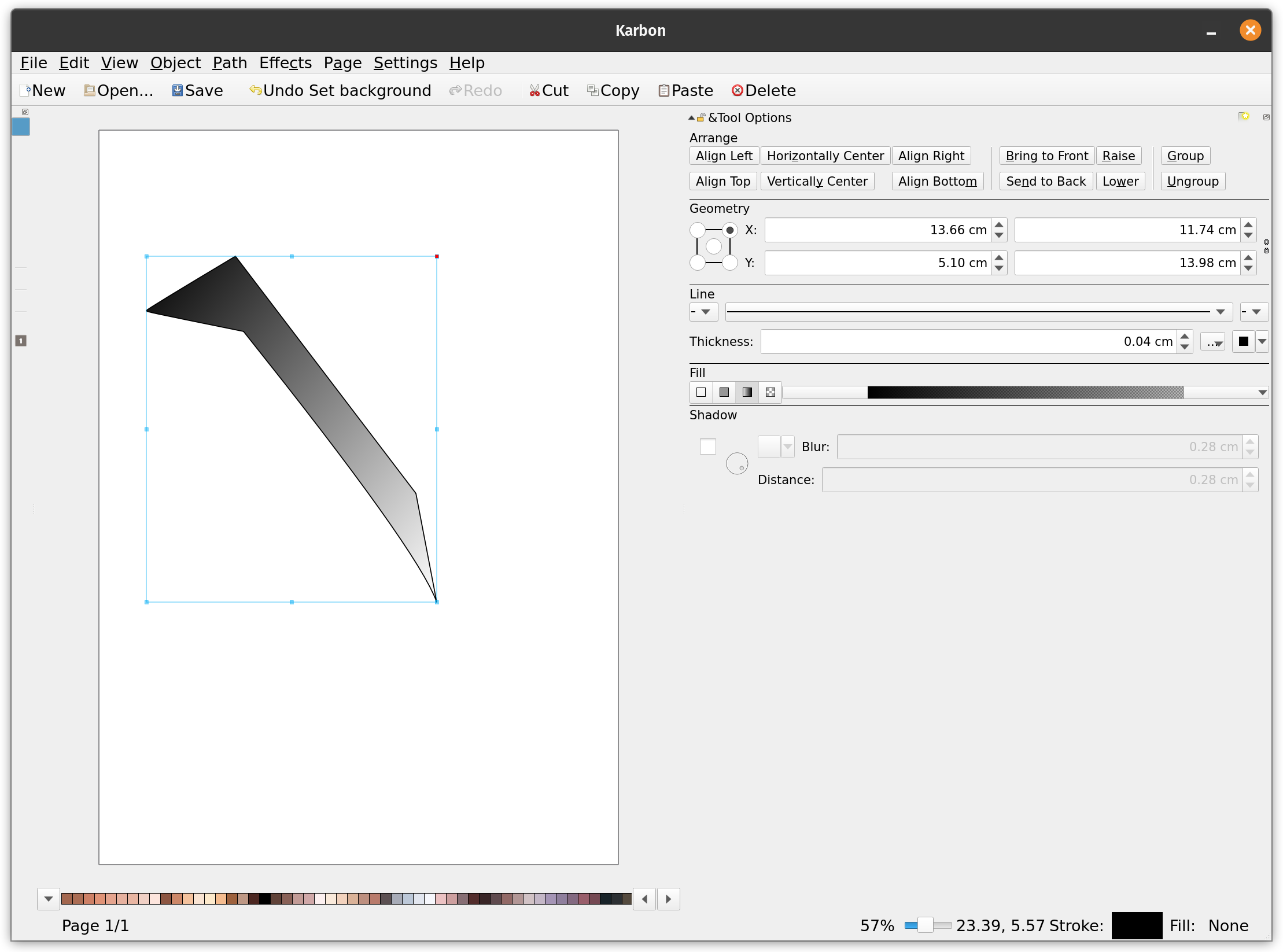Click the Lower button in Arrange

click(1120, 181)
